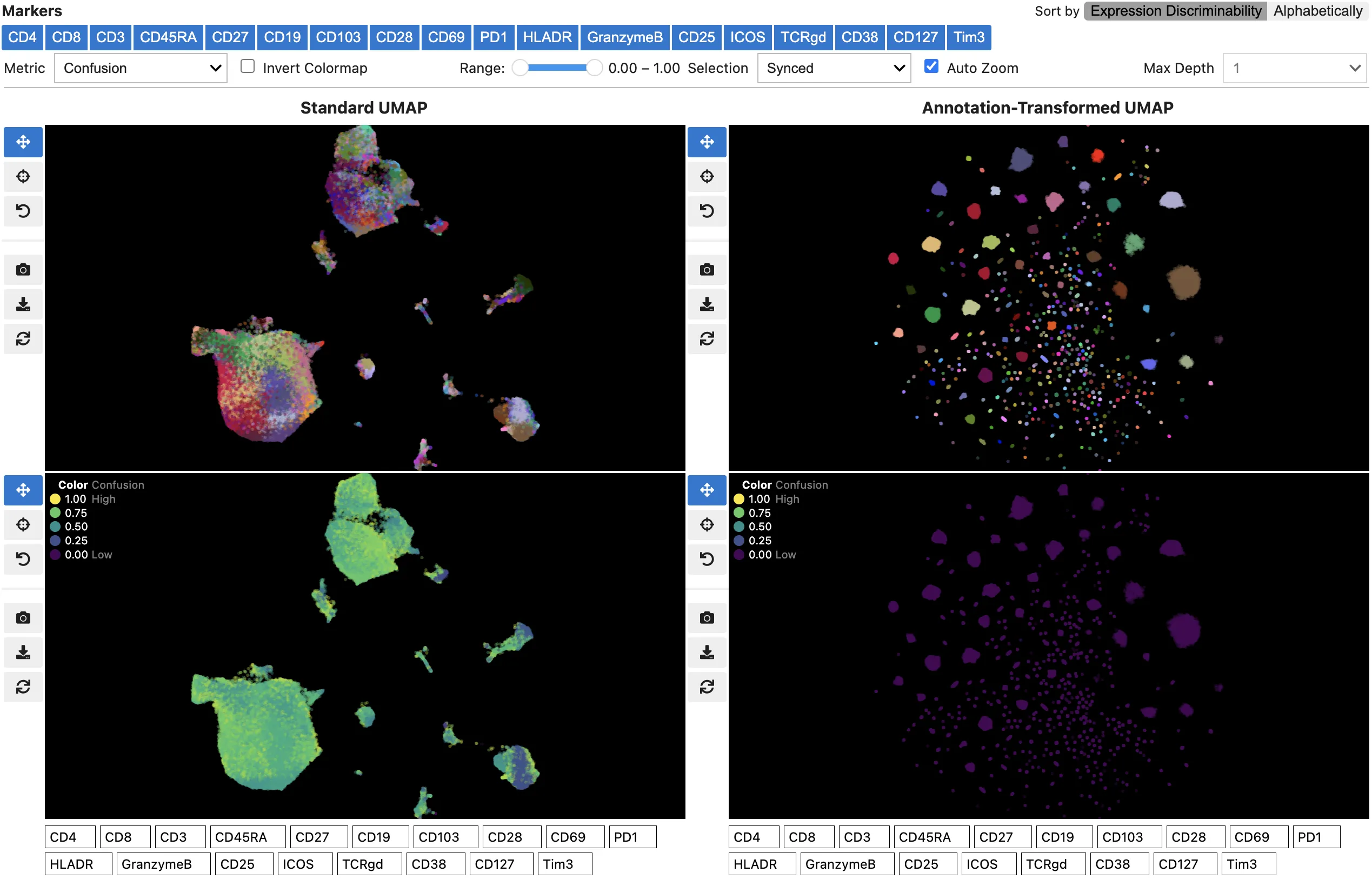Click TCRgd button under Annotation-Transformed UMAP
This screenshot has height=879, width=1372.
[x=1053, y=863]
